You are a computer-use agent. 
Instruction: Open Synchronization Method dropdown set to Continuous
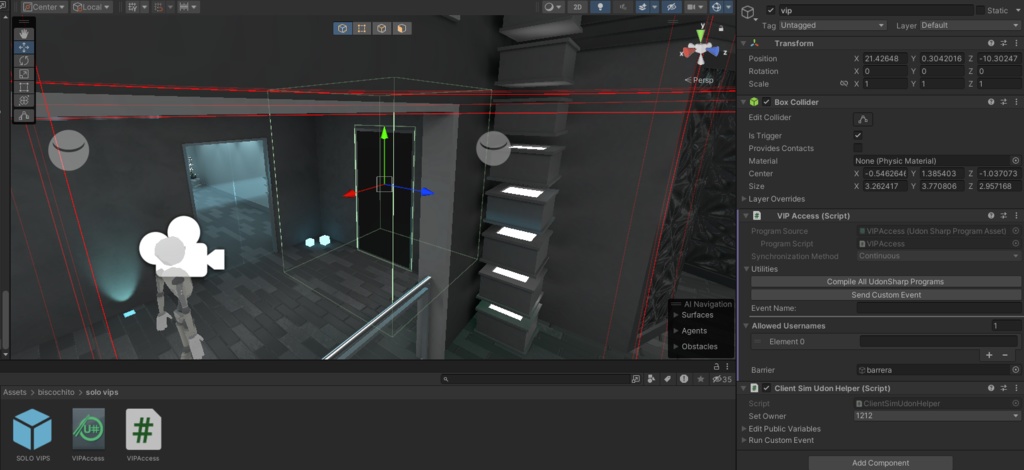[x=938, y=256]
